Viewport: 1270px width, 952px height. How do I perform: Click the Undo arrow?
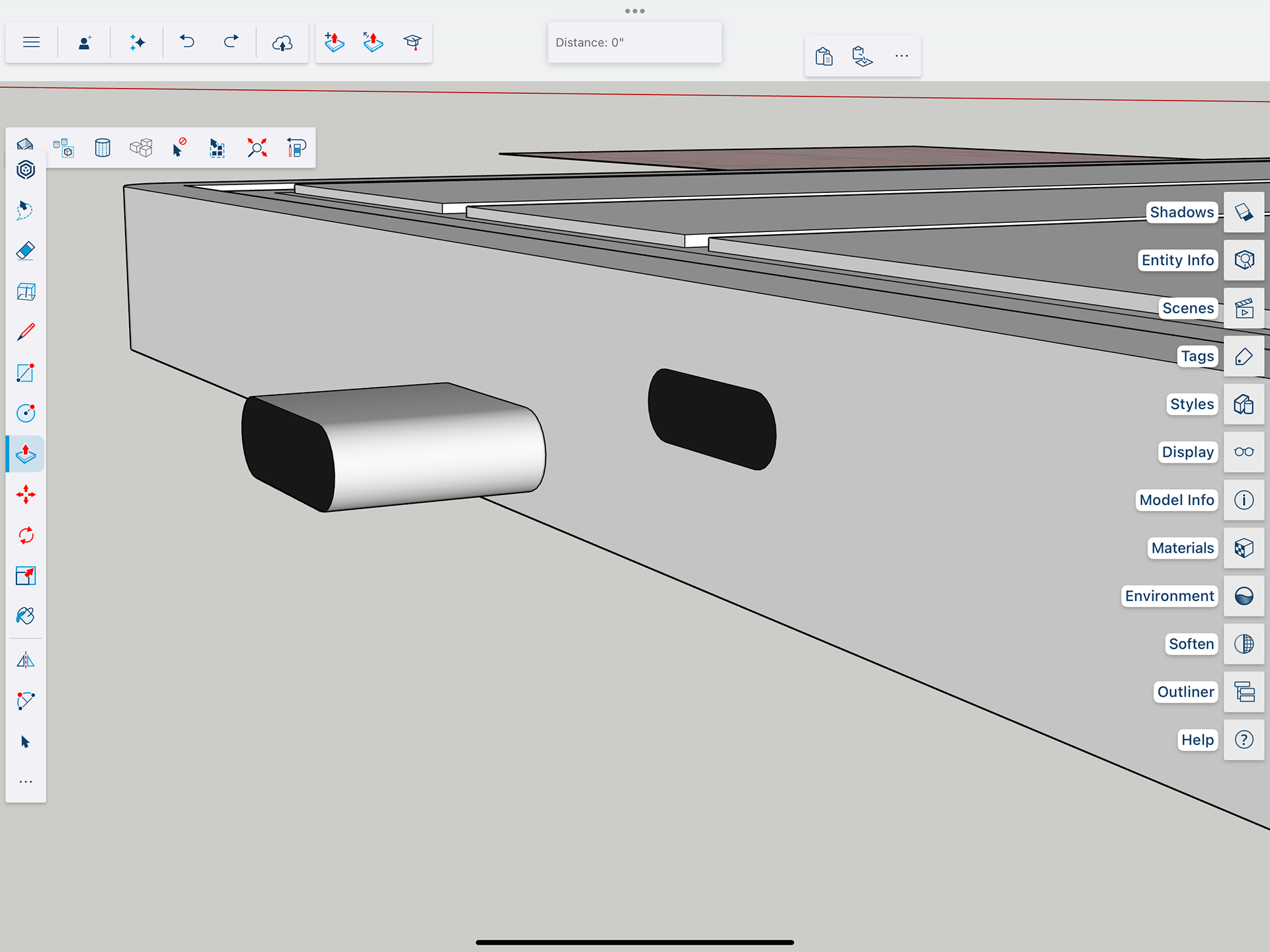tap(187, 42)
